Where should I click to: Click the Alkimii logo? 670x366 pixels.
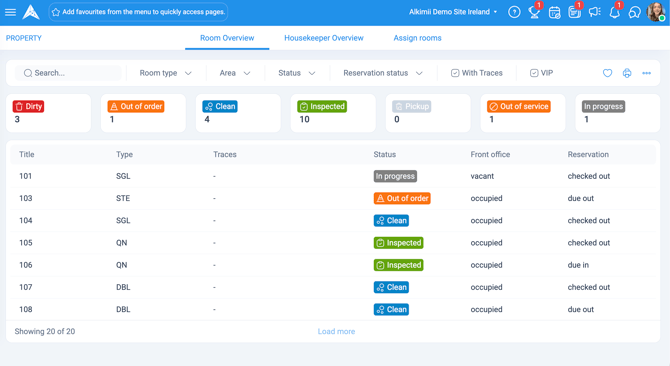point(31,12)
